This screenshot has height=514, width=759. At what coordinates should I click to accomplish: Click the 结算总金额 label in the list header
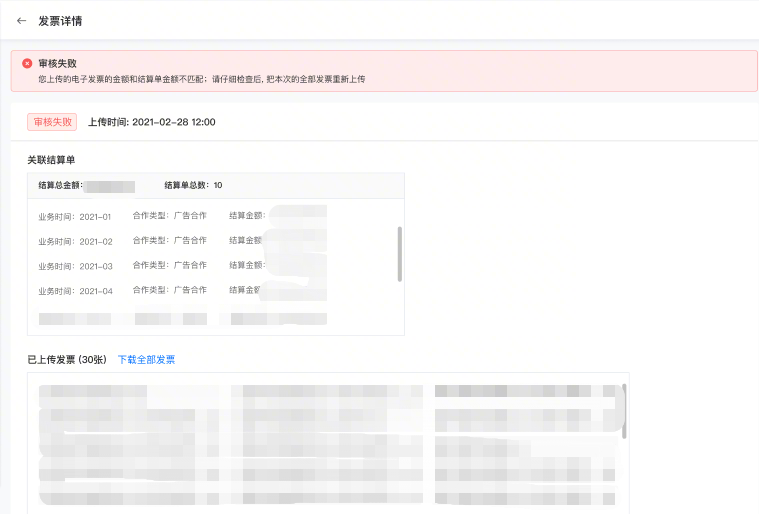coord(60,186)
